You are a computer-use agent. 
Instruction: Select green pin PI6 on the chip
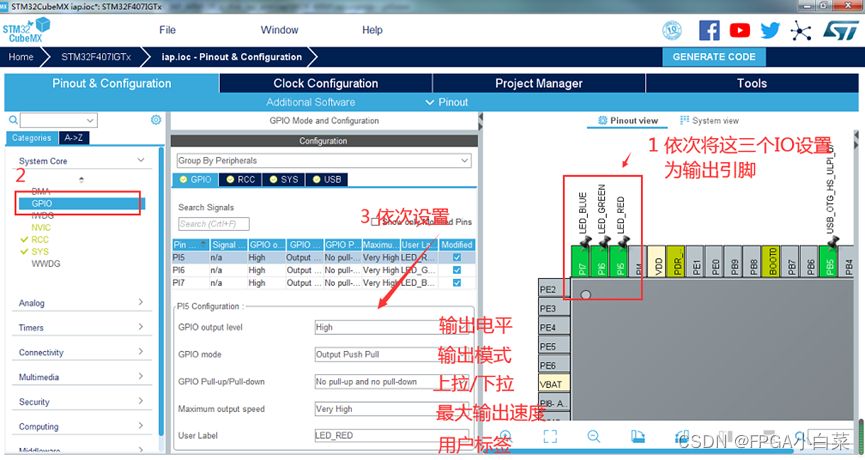pyautogui.click(x=600, y=261)
